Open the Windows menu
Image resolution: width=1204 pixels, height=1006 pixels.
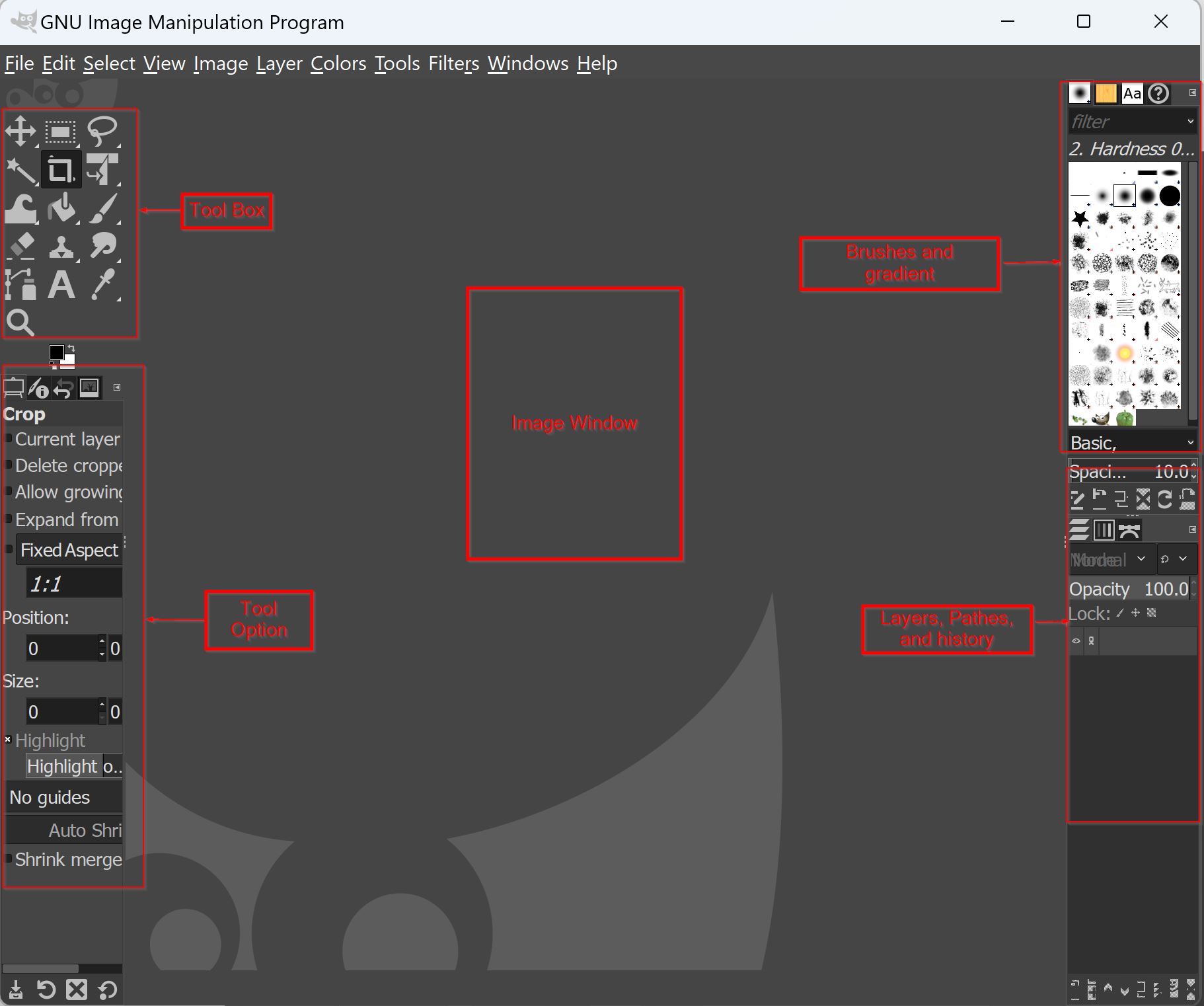528,63
